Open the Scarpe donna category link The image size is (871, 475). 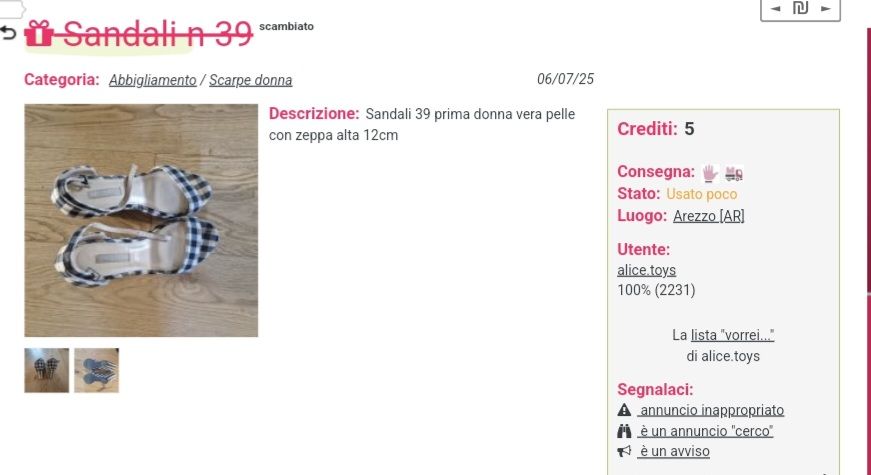[x=251, y=80]
